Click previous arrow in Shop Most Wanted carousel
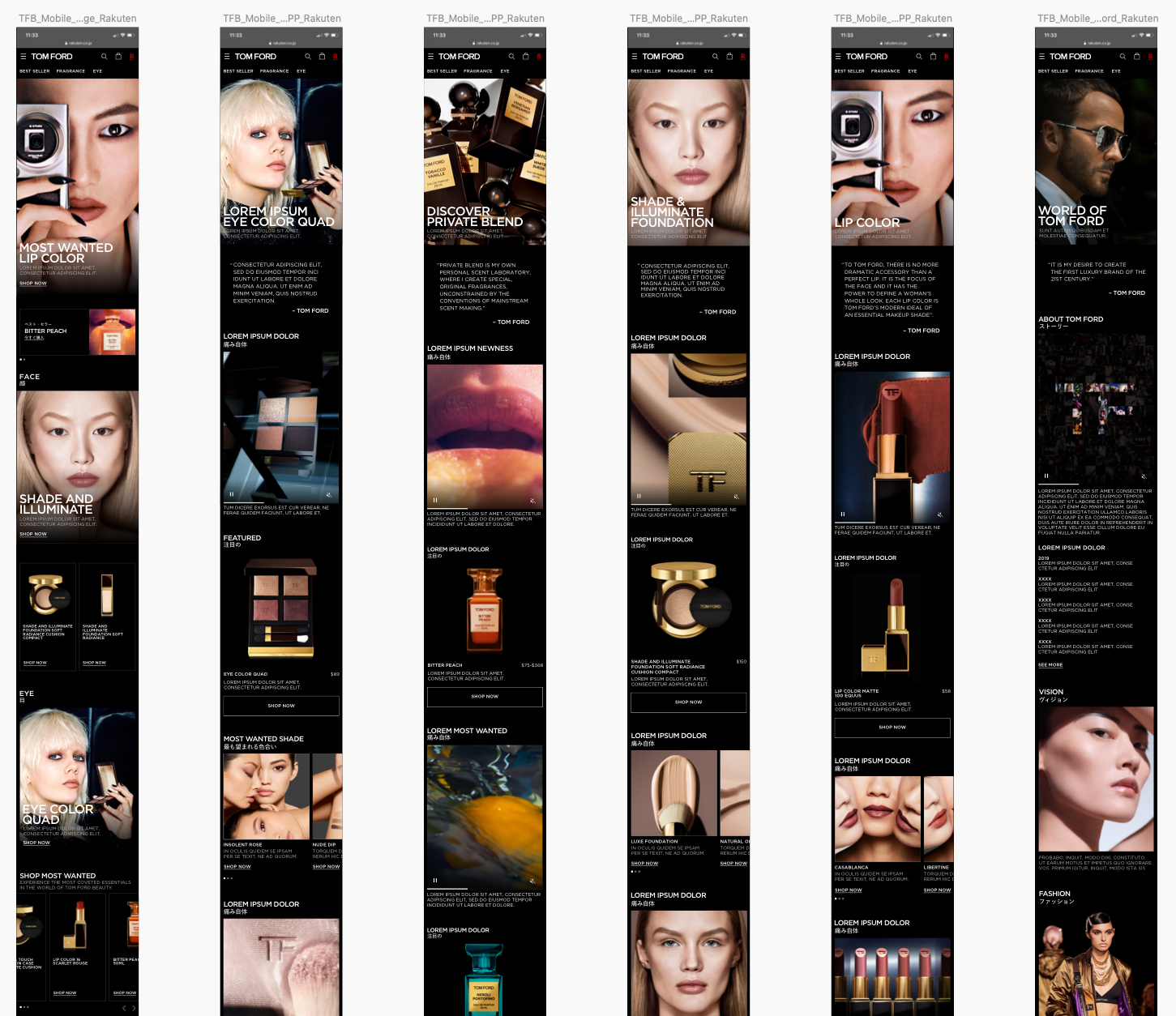The width and height of the screenshot is (1176, 1016). point(125,1008)
